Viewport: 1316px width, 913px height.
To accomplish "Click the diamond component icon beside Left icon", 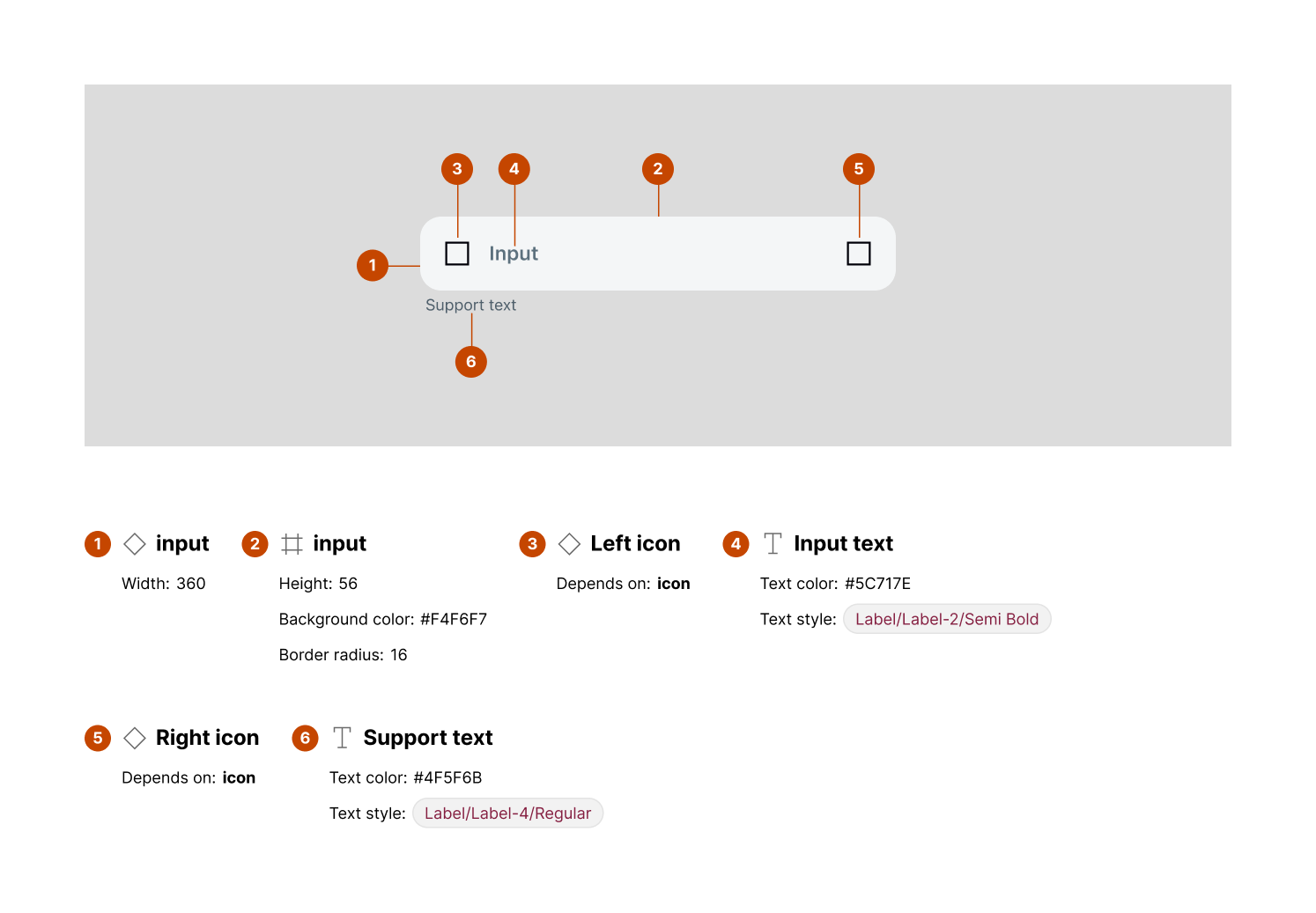I will (569, 544).
